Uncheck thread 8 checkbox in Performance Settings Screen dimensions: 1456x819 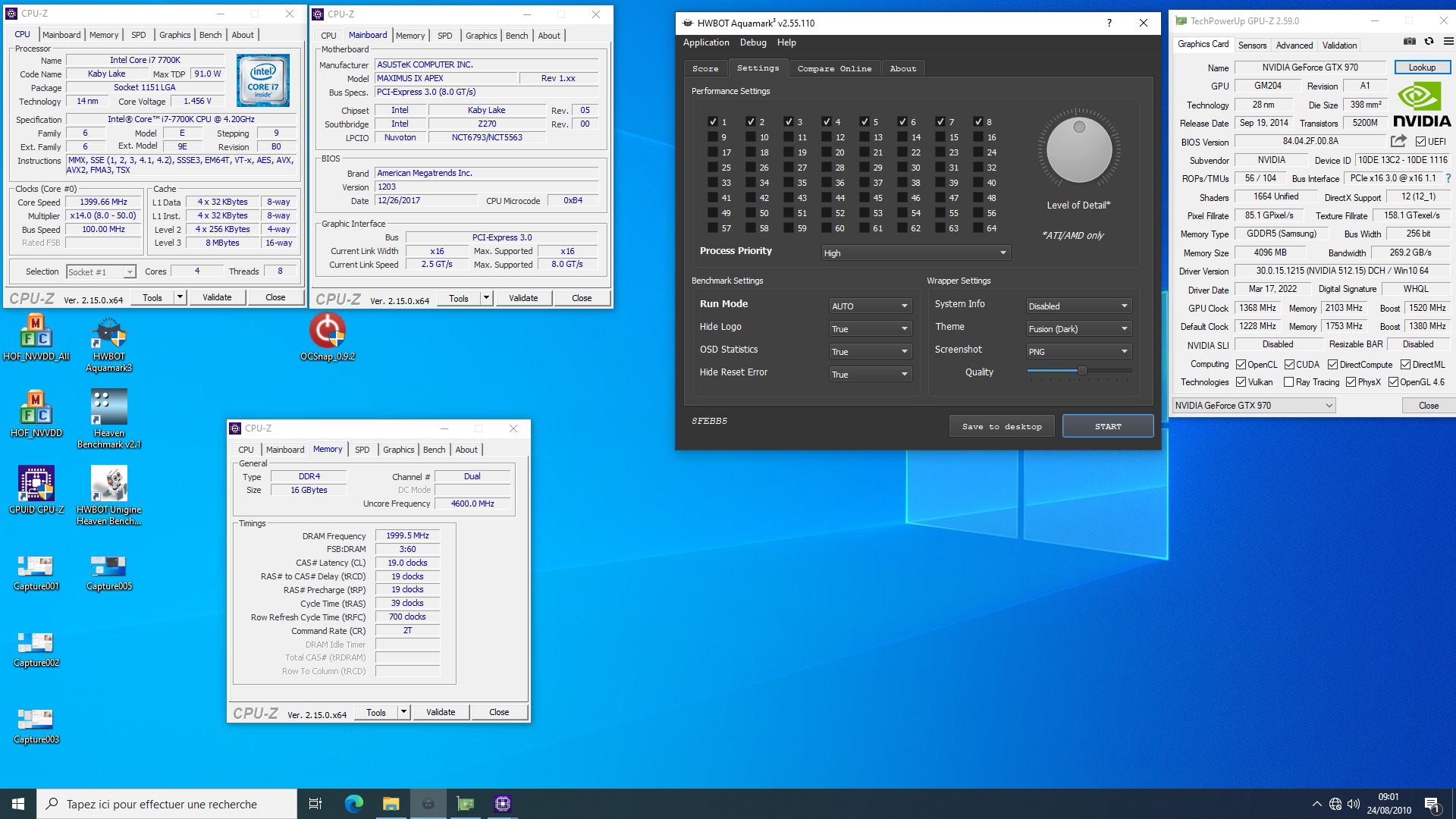[x=978, y=121]
